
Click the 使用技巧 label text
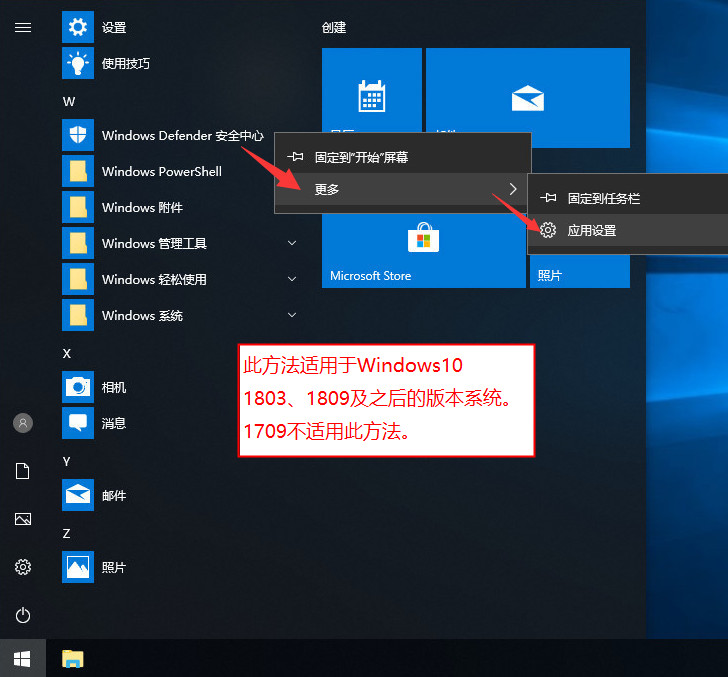point(126,63)
